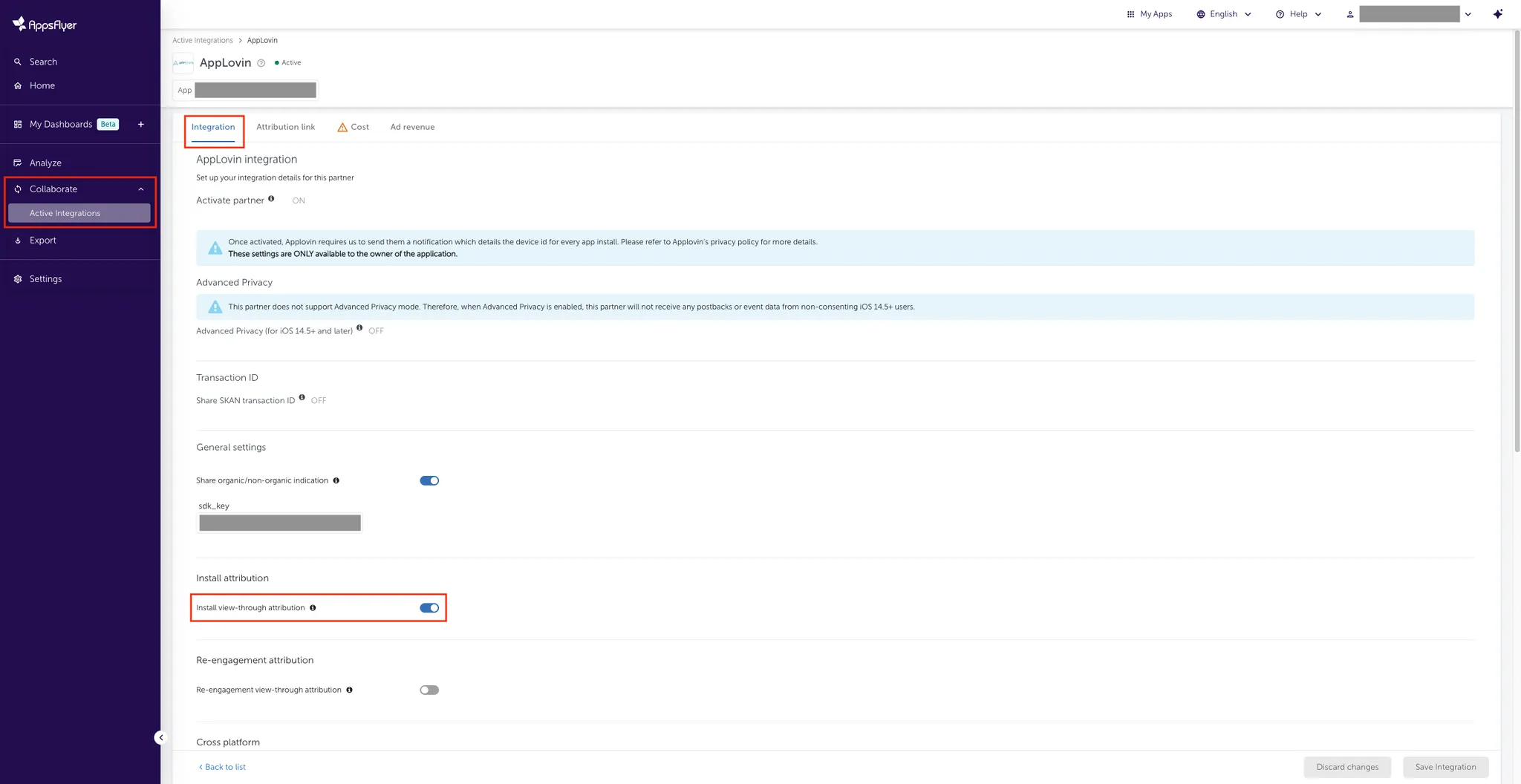Viewport: 1521px width, 784px height.
Task: Click the help icon beside AppLovin title
Action: (x=261, y=63)
